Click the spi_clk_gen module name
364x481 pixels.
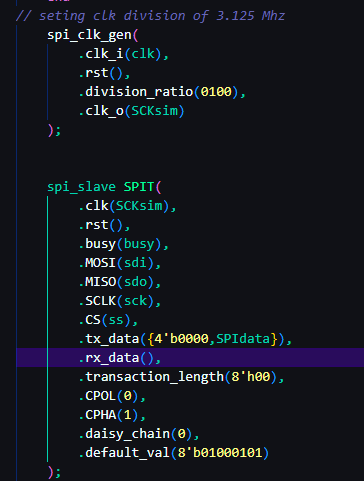(x=89, y=35)
